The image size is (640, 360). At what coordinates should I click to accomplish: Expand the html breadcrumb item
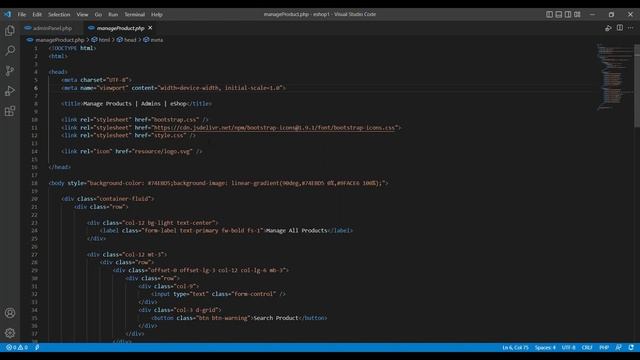tap(104, 40)
